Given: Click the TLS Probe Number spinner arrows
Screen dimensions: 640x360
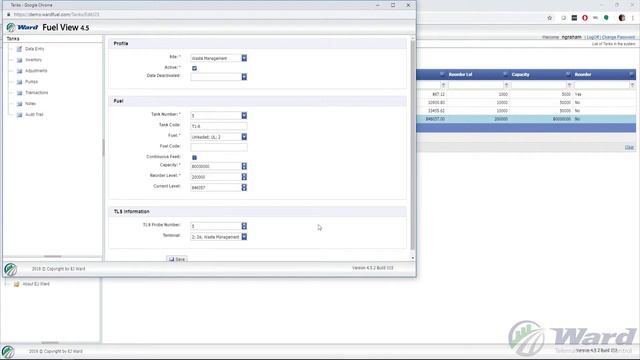Looking at the screenshot, I should [244, 226].
